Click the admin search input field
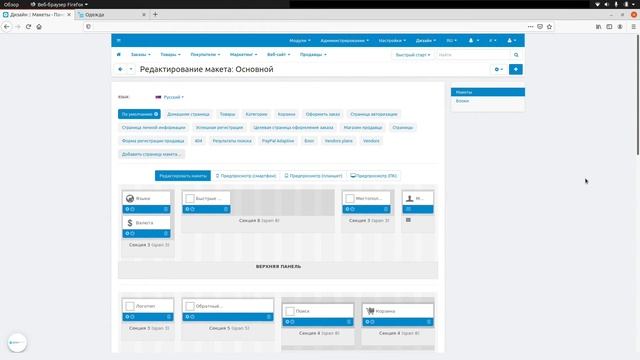This screenshot has width=640, height=360. pos(473,55)
